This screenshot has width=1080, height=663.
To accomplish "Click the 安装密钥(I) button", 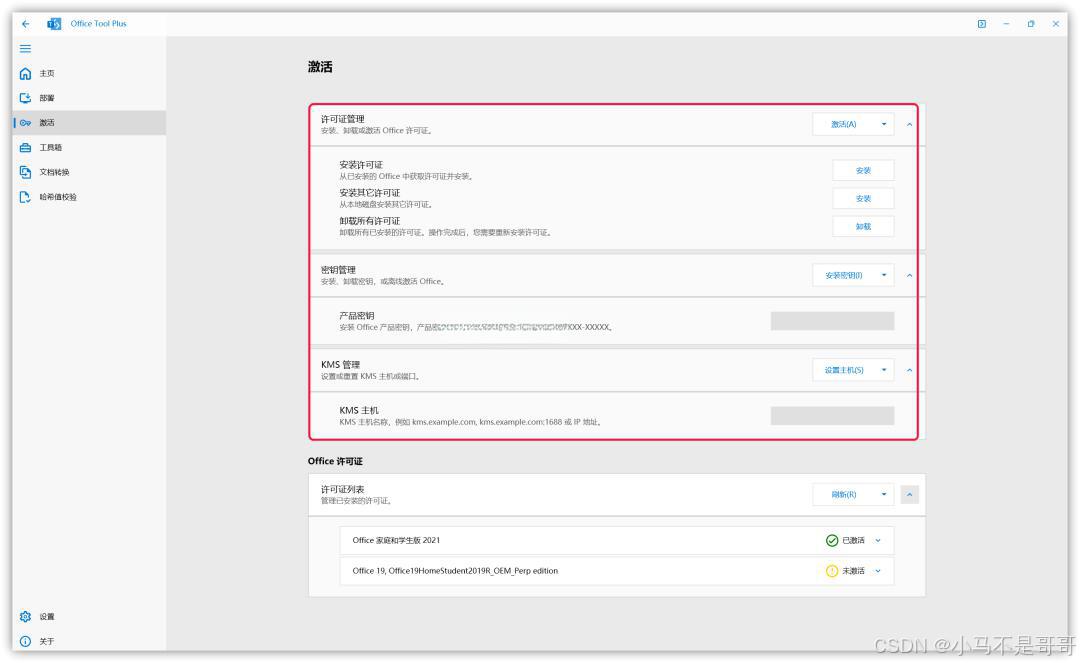I will [844, 275].
